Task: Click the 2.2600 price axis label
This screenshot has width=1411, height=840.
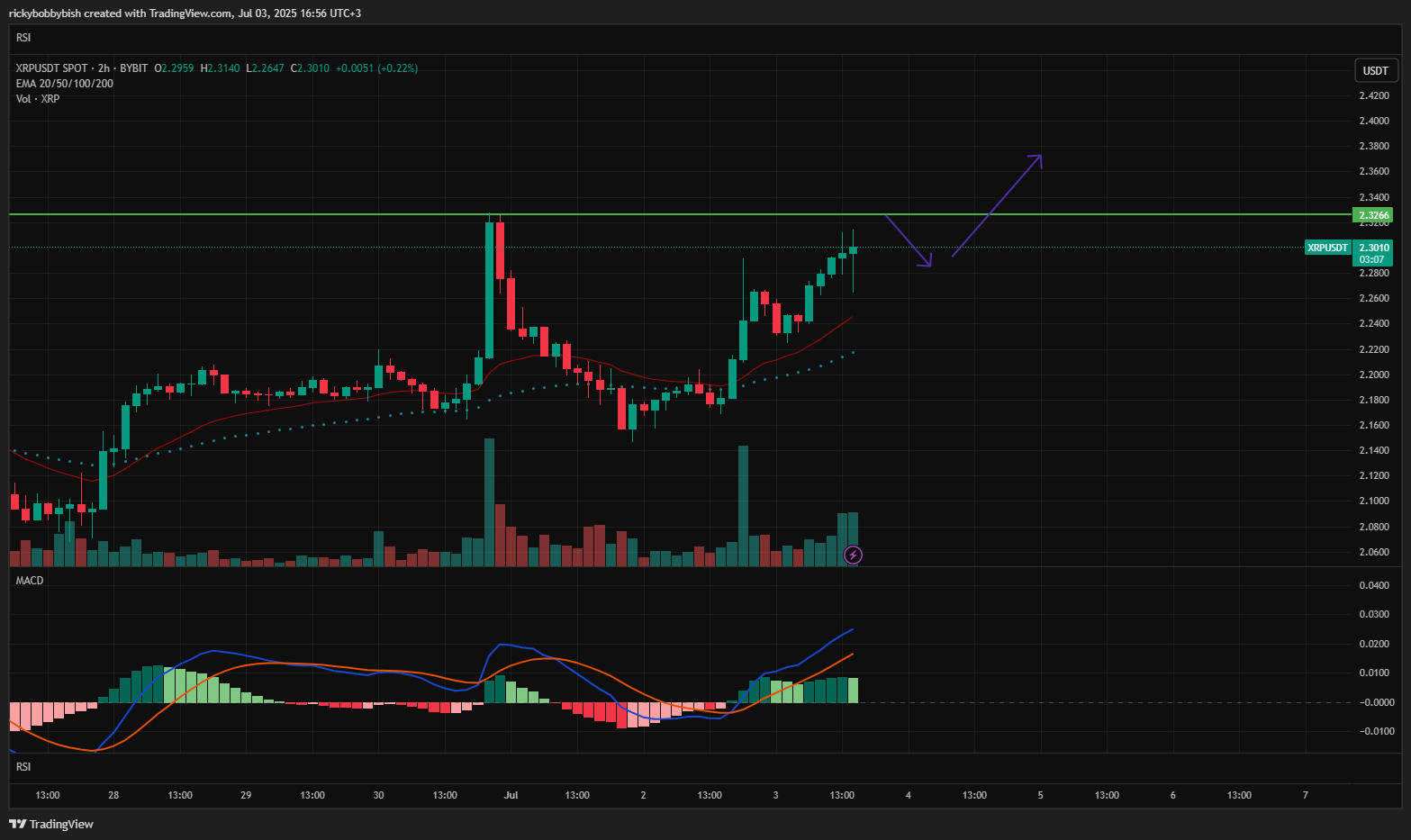Action: pos(1373,298)
